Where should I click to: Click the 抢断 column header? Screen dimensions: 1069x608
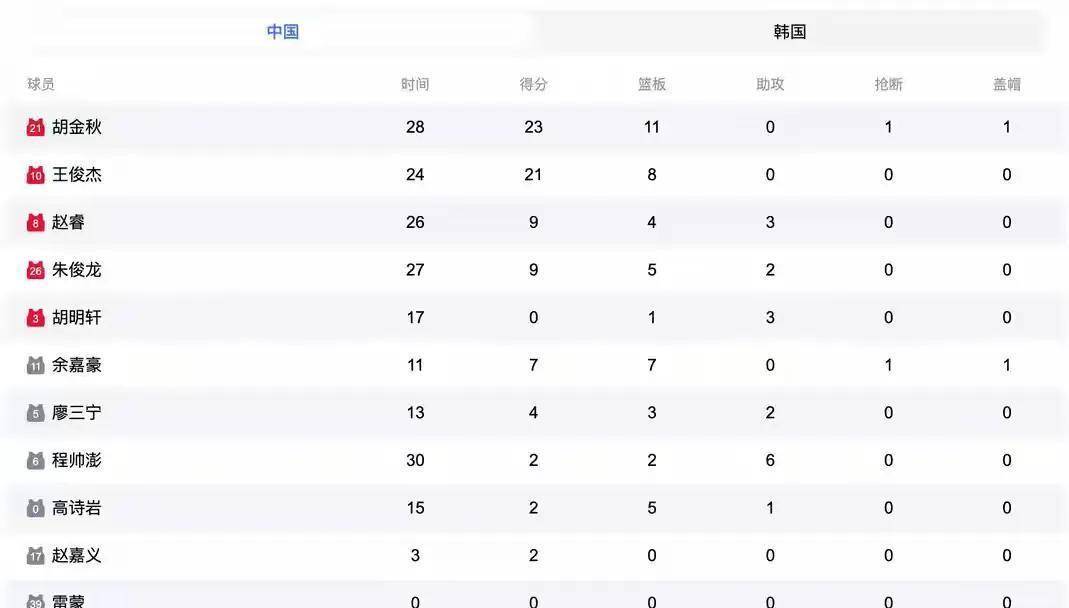coord(888,84)
